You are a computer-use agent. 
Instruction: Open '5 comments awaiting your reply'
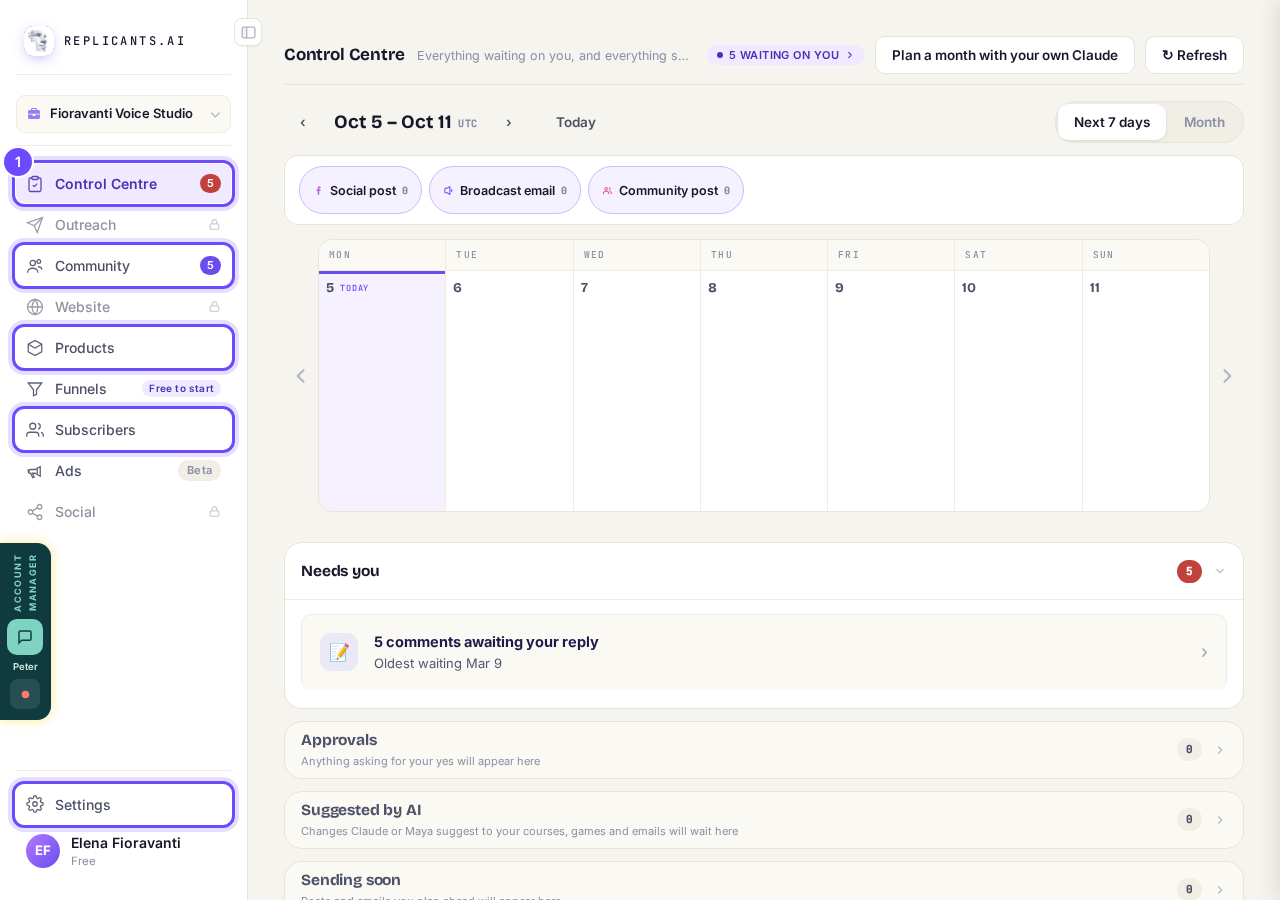[764, 652]
